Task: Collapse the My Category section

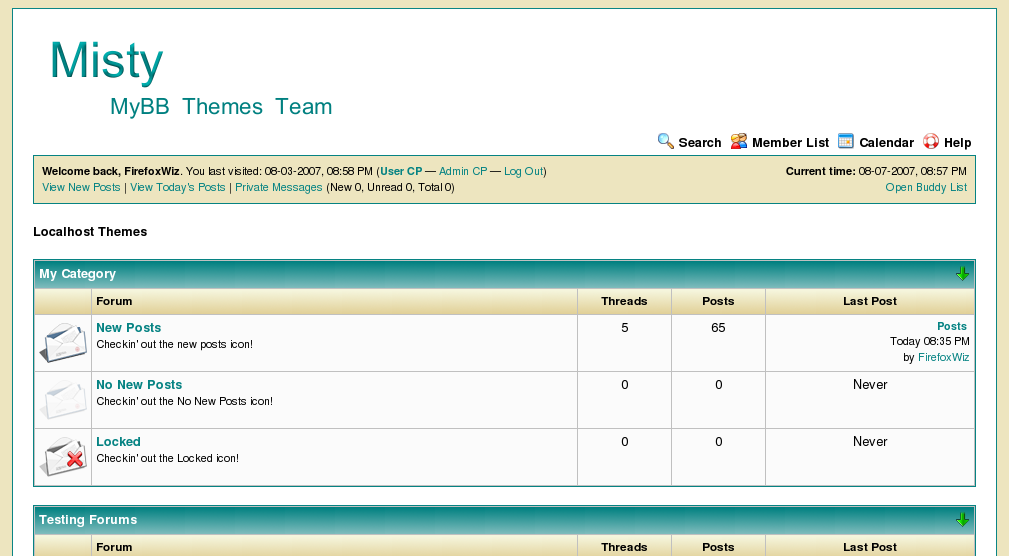Action: [x=962, y=274]
